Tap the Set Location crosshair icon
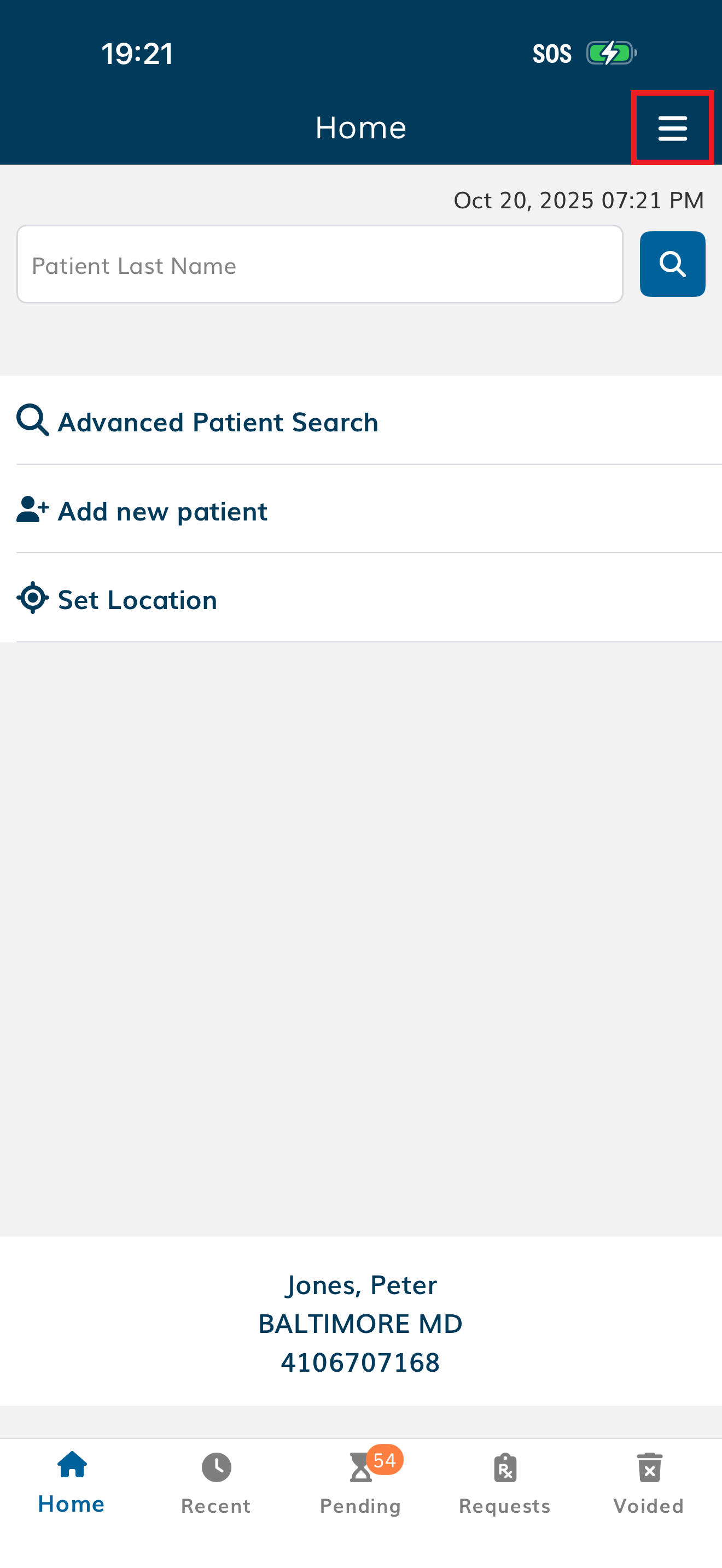The height and width of the screenshot is (1568, 722). coord(32,598)
